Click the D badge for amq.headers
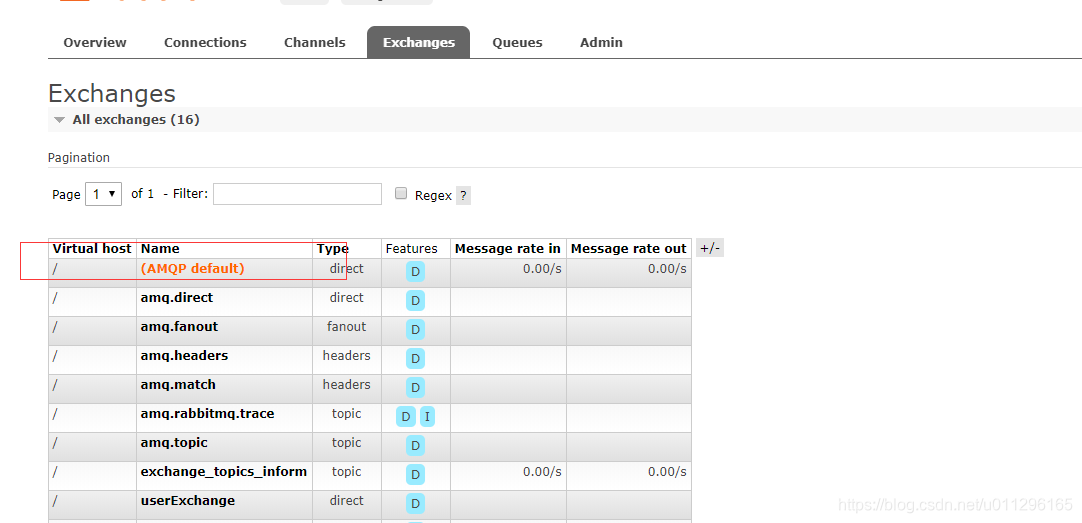This screenshot has height=523, width=1082. pyautogui.click(x=415, y=358)
